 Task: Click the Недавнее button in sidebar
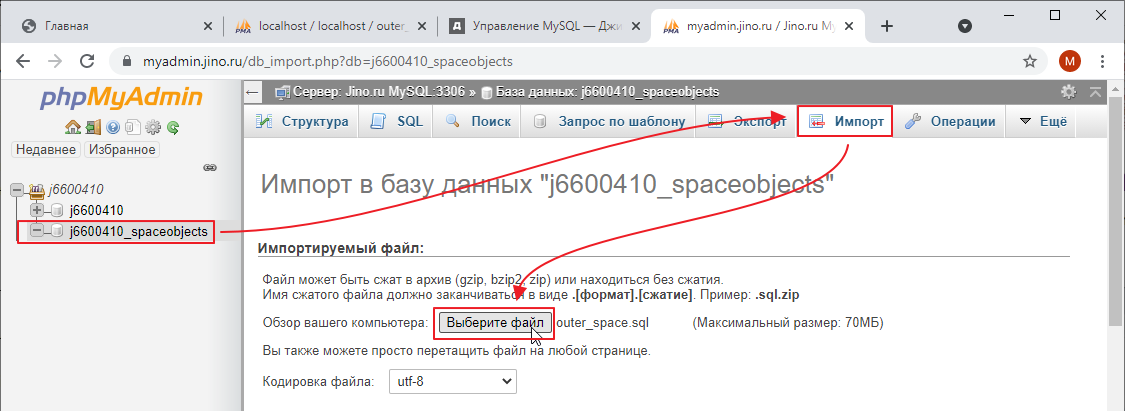(x=45, y=149)
